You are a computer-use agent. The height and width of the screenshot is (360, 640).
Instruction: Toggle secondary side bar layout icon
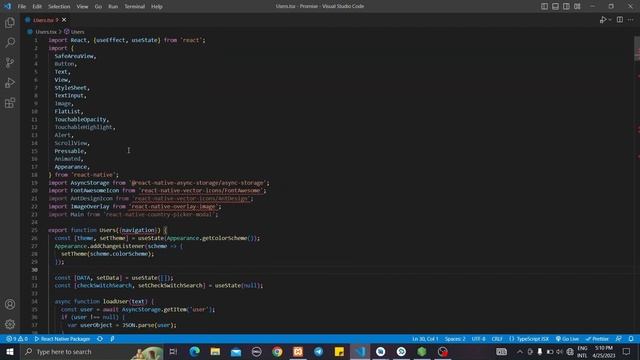coord(566,6)
